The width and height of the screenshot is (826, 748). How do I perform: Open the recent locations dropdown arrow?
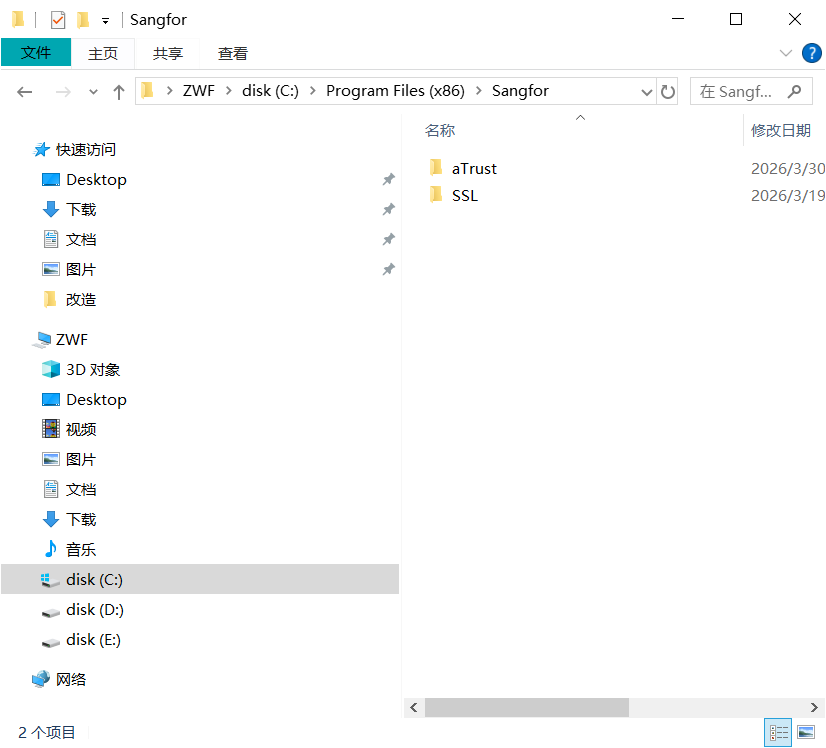pyautogui.click(x=93, y=92)
